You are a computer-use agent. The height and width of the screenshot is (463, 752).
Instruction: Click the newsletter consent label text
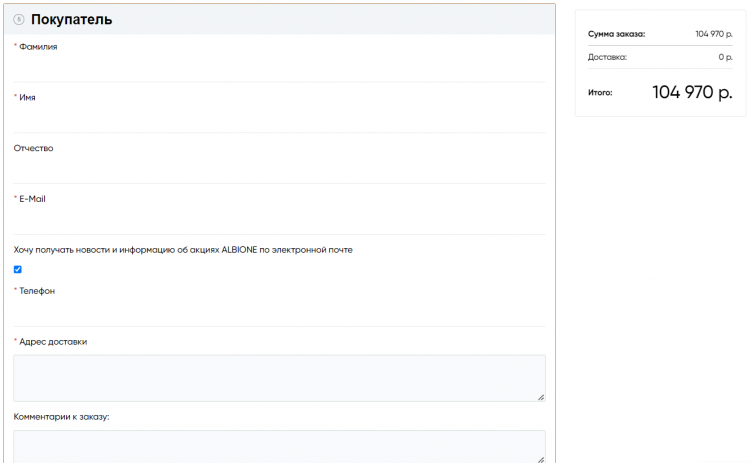[183, 250]
